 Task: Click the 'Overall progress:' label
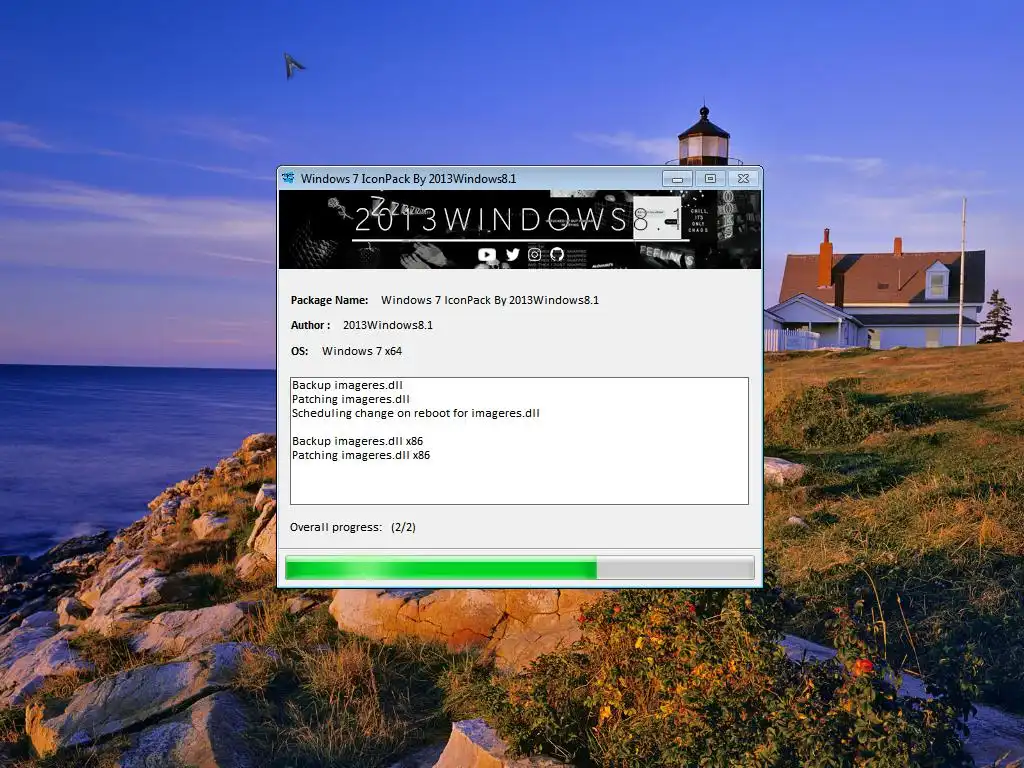click(x=336, y=527)
